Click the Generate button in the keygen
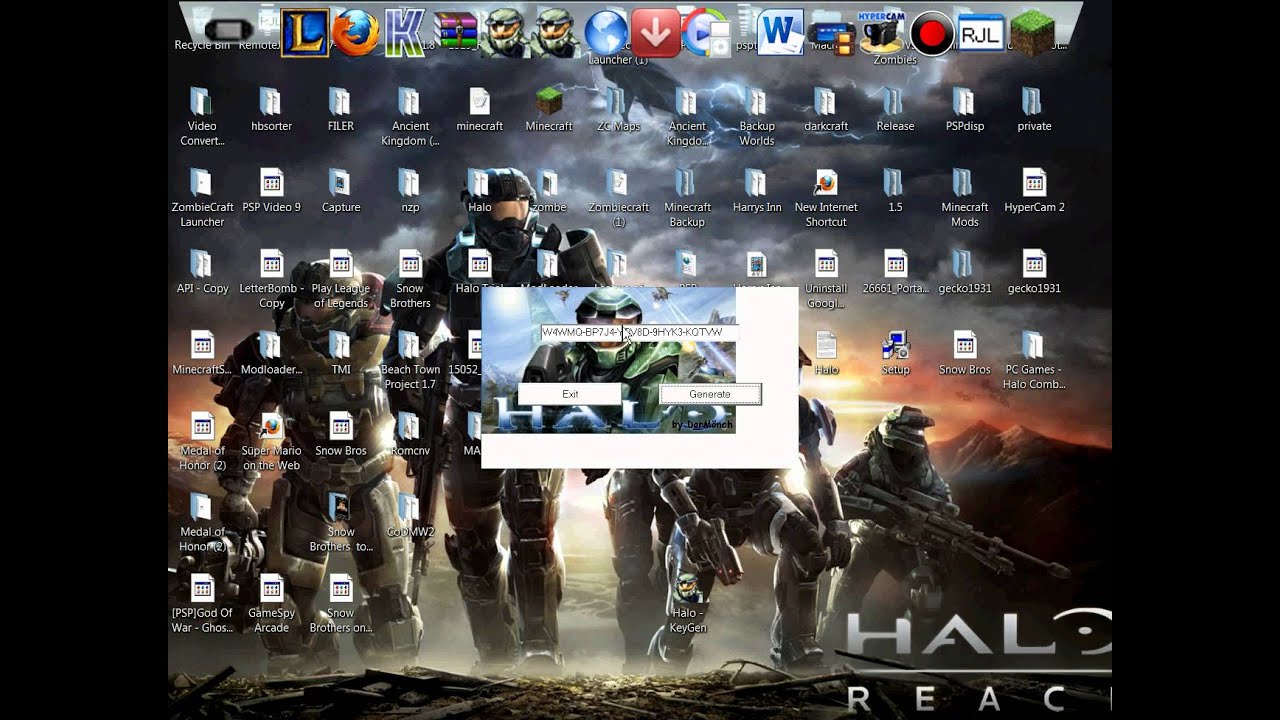 click(710, 394)
